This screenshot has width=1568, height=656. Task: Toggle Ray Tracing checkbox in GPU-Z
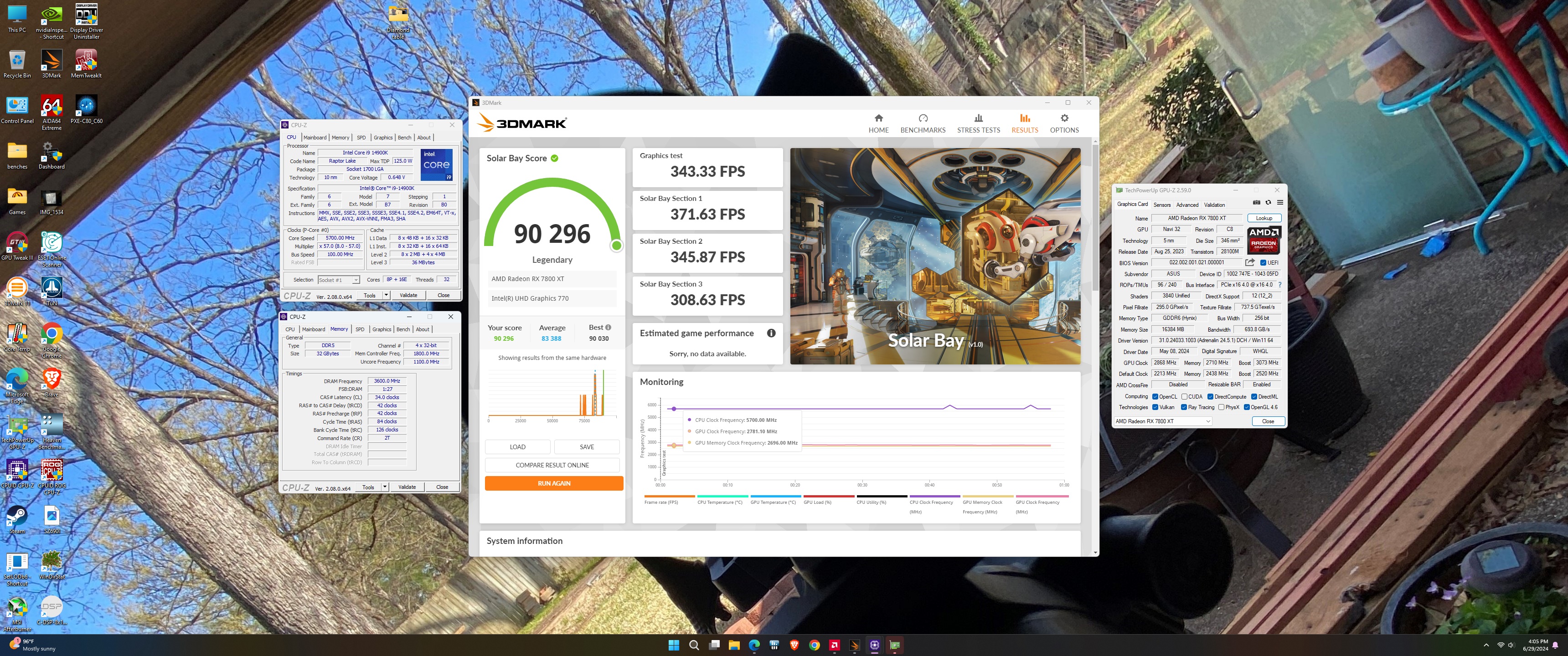pos(1183,407)
